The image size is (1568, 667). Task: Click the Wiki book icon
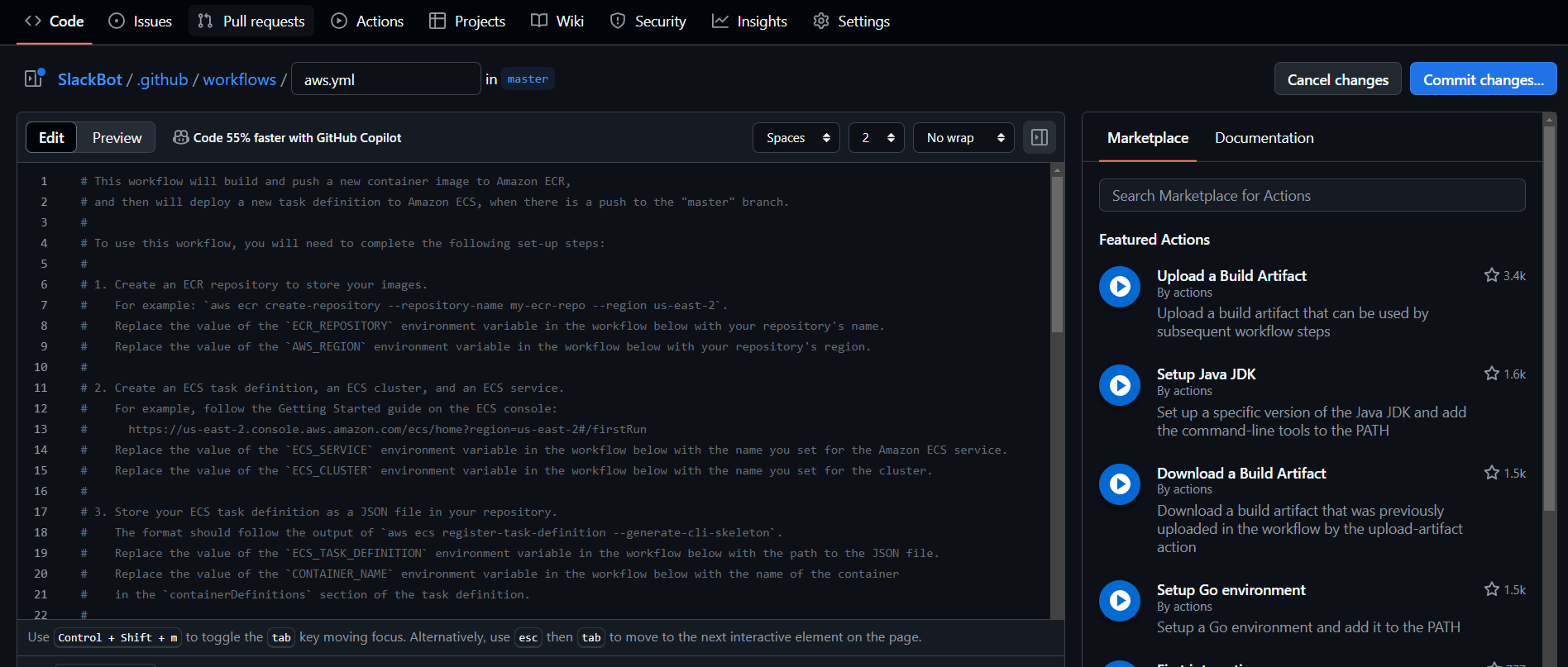(539, 21)
